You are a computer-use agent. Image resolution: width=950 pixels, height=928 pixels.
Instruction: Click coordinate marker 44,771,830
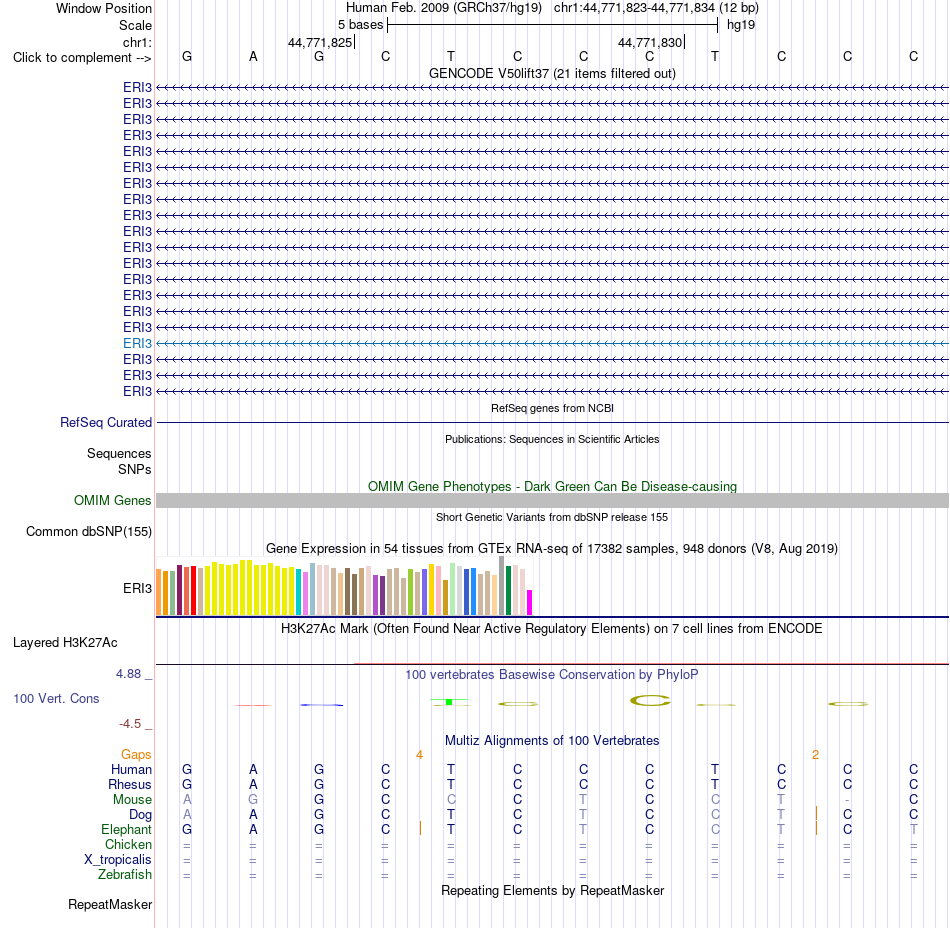(650, 42)
